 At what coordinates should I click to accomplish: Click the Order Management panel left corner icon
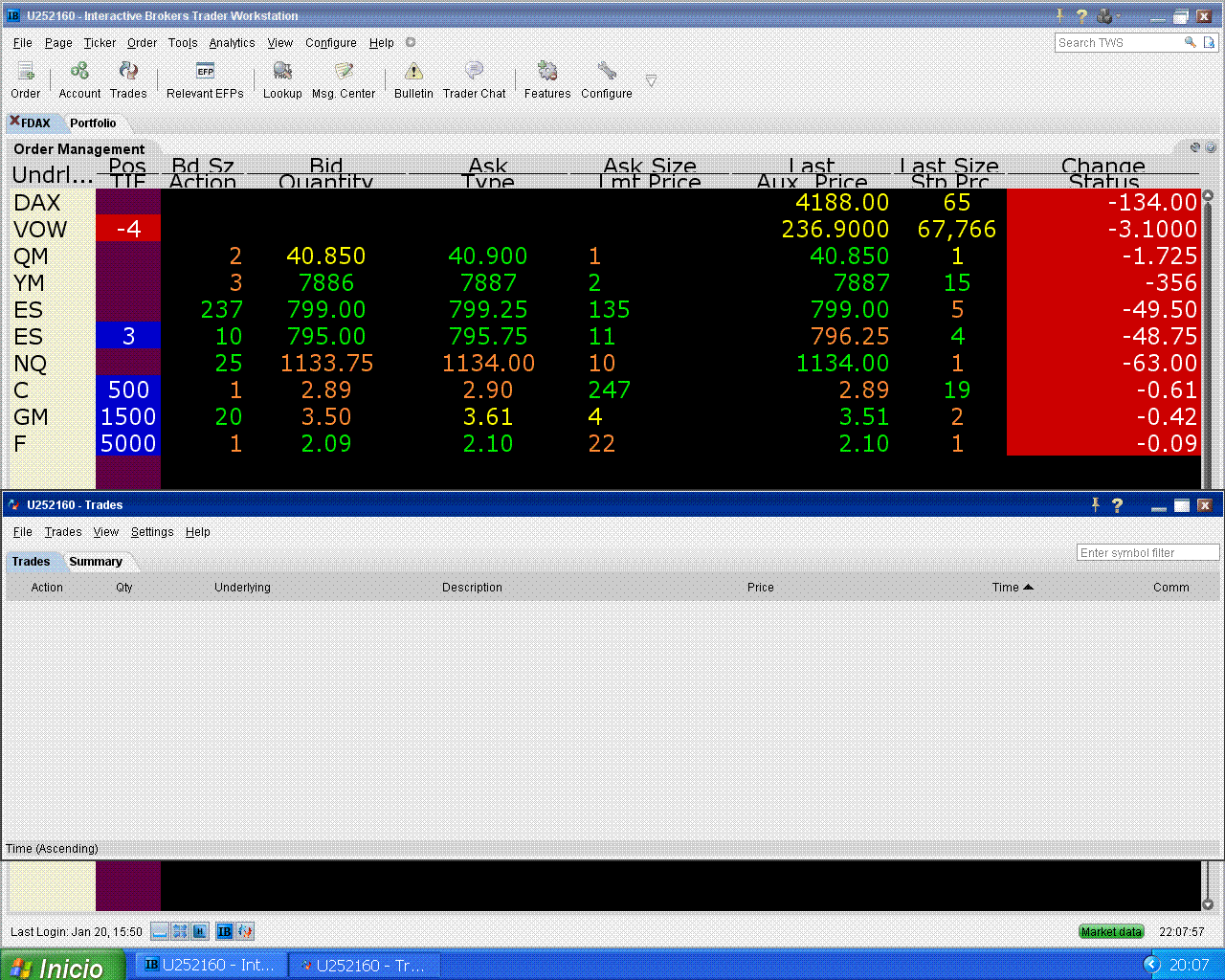(x=1195, y=147)
